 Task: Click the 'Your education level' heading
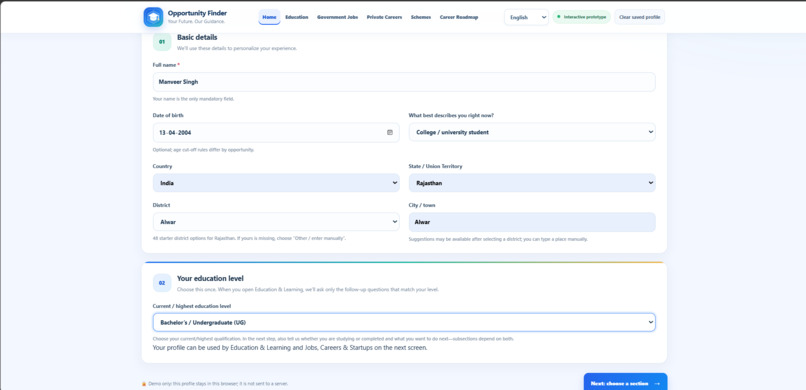pyautogui.click(x=210, y=278)
